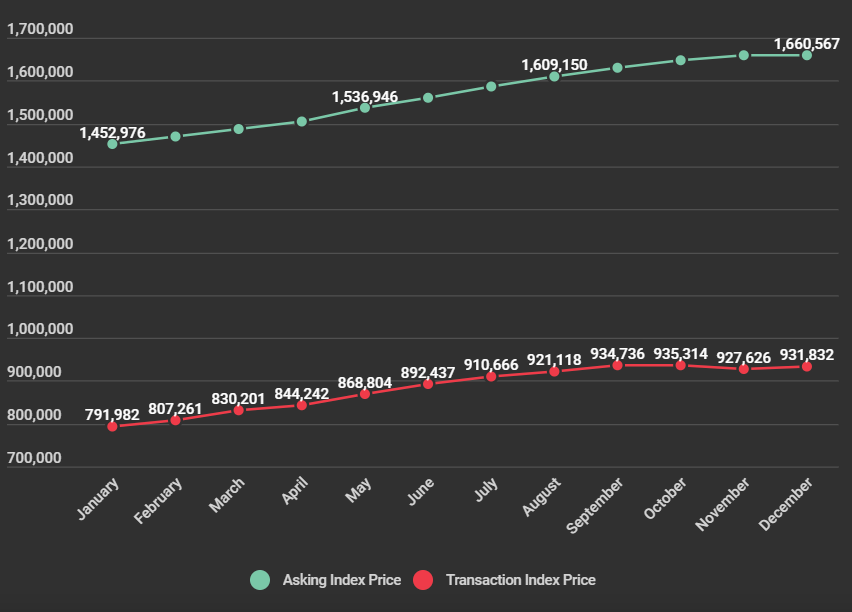Toggle the Transaction Index Price legend item
Image resolution: width=852 pixels, height=612 pixels.
click(520, 580)
